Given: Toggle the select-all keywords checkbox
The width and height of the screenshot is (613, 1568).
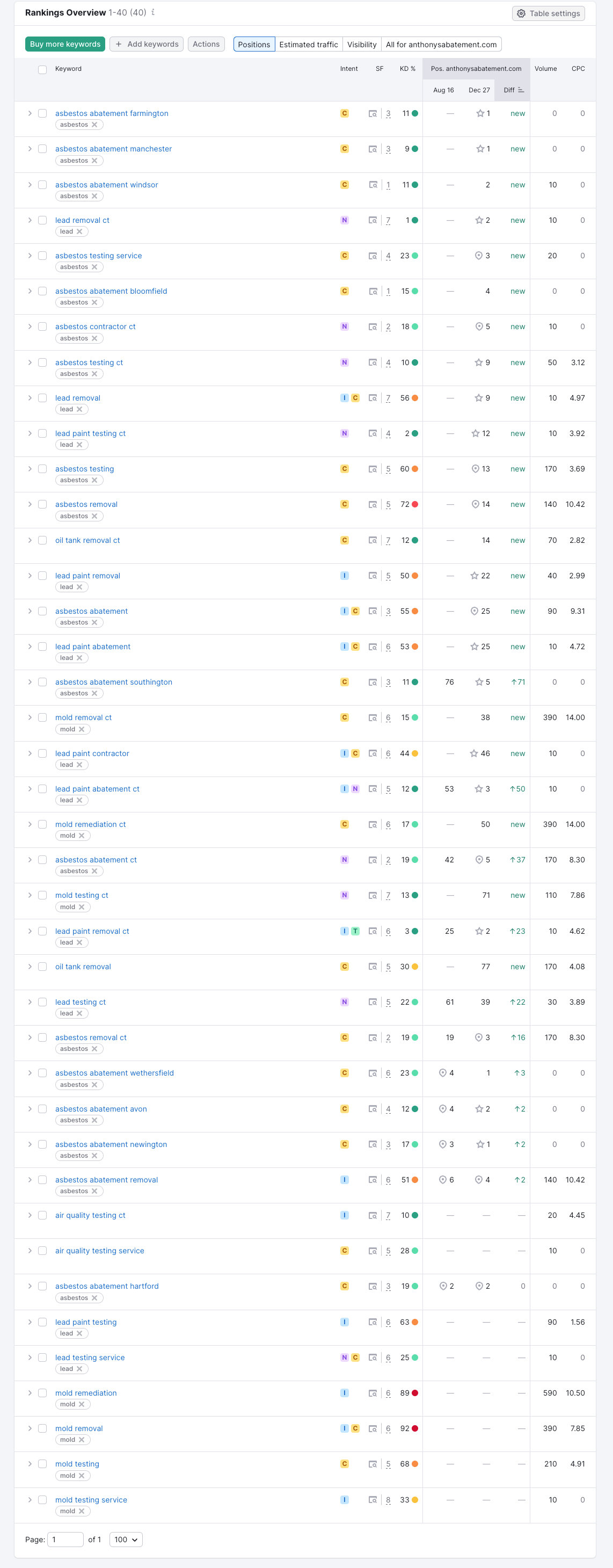Looking at the screenshot, I should tap(42, 69).
